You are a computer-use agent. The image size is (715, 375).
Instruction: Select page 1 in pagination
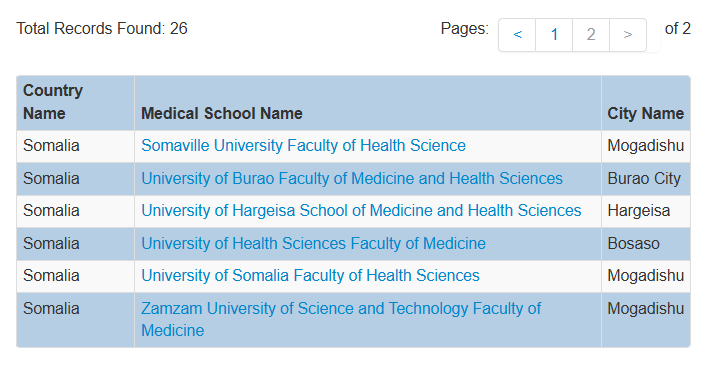pyautogui.click(x=554, y=35)
